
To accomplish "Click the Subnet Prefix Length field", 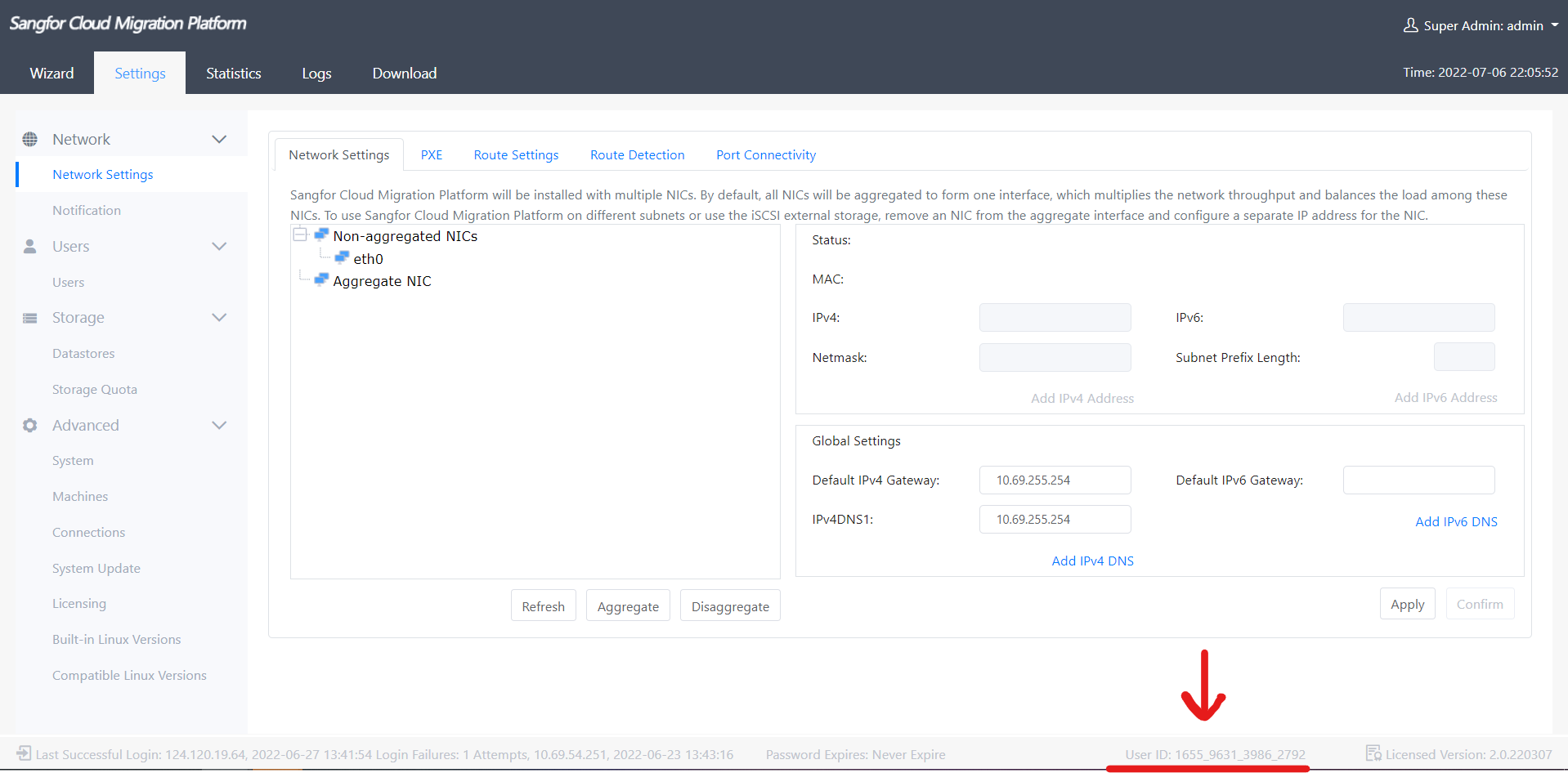I will (1464, 357).
